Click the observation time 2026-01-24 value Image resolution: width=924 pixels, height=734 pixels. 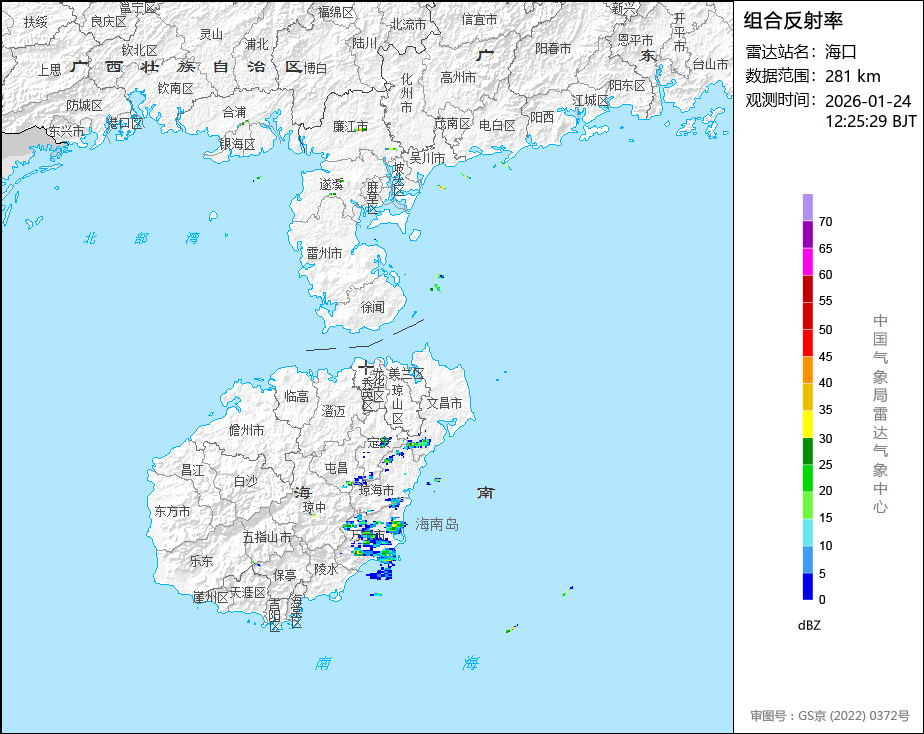coord(868,101)
